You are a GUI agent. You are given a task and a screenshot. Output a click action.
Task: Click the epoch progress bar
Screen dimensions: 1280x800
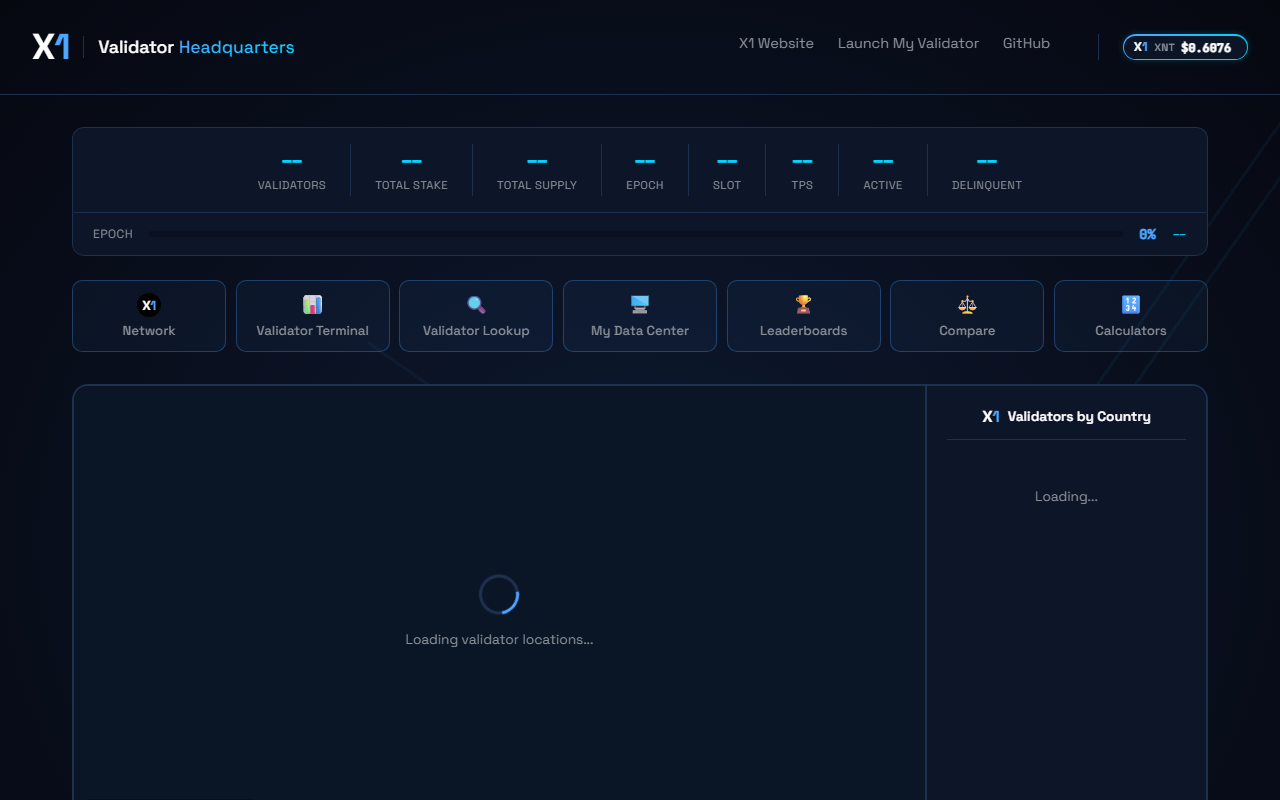[x=636, y=234]
